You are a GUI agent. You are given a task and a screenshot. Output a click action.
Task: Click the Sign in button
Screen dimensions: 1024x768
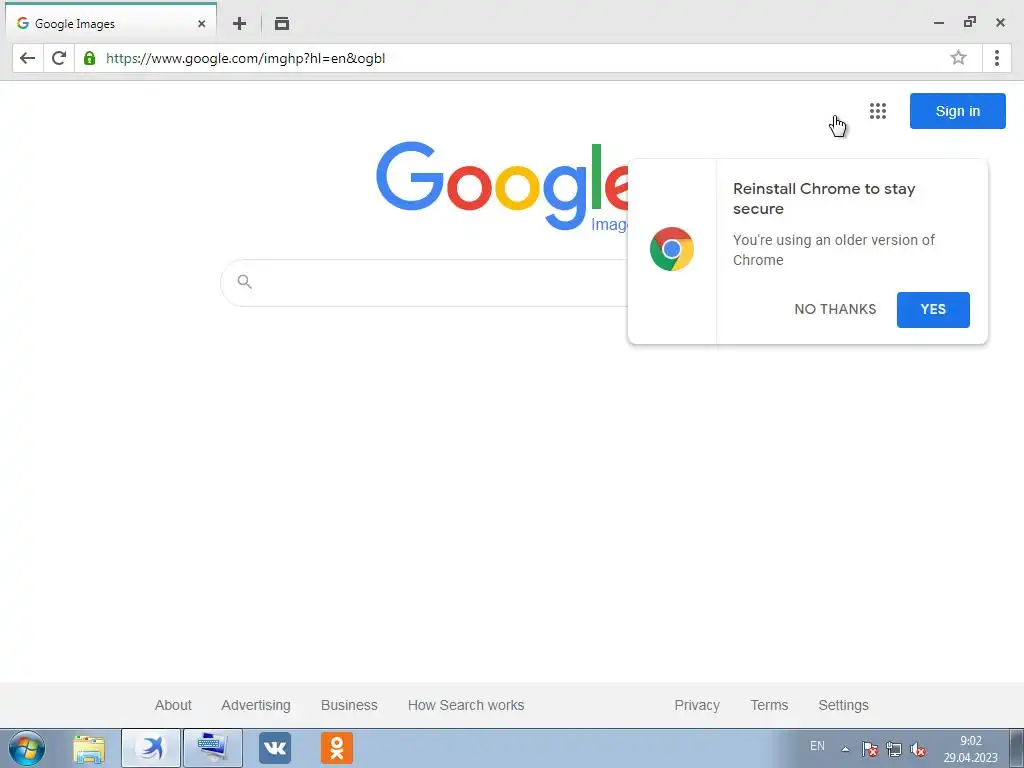tap(957, 111)
